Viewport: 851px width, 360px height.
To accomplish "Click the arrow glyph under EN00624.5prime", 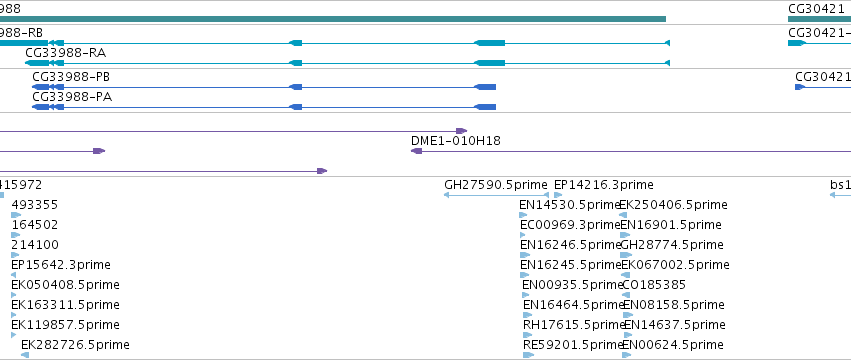I will click(x=627, y=355).
